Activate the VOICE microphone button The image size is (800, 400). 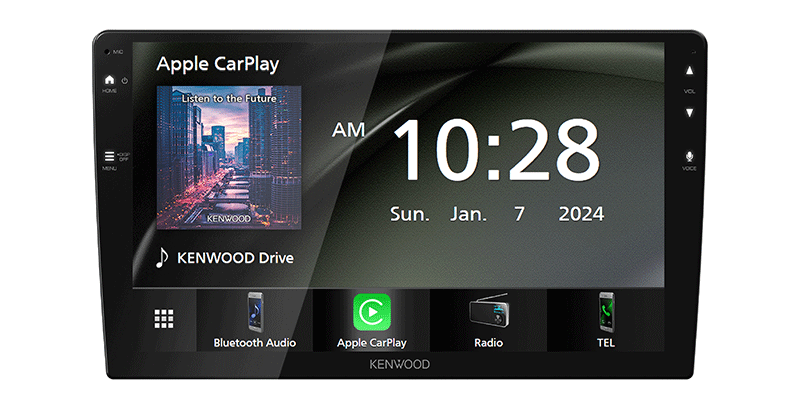pyautogui.click(x=690, y=158)
